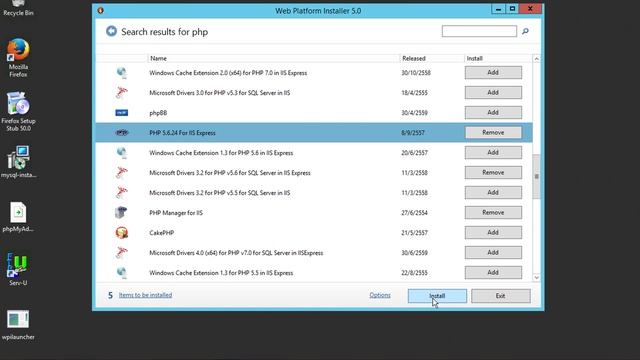Select the CakePHP row name text
640x360 pixels.
pyautogui.click(x=162, y=233)
